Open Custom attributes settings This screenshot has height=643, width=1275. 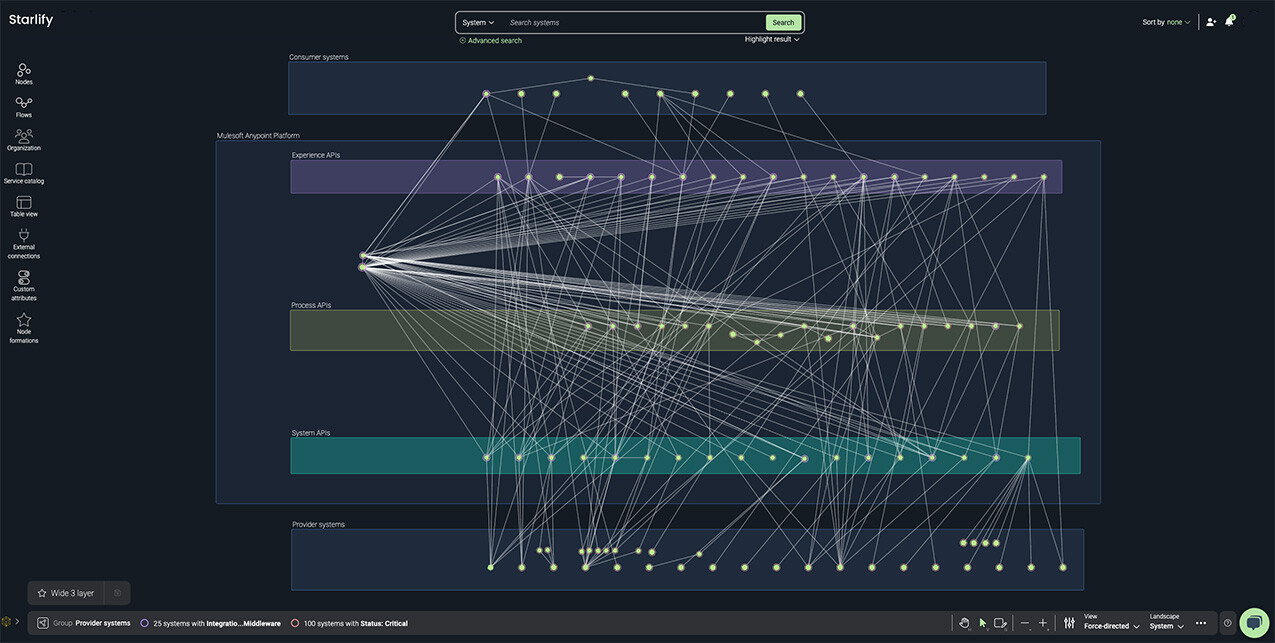click(24, 285)
